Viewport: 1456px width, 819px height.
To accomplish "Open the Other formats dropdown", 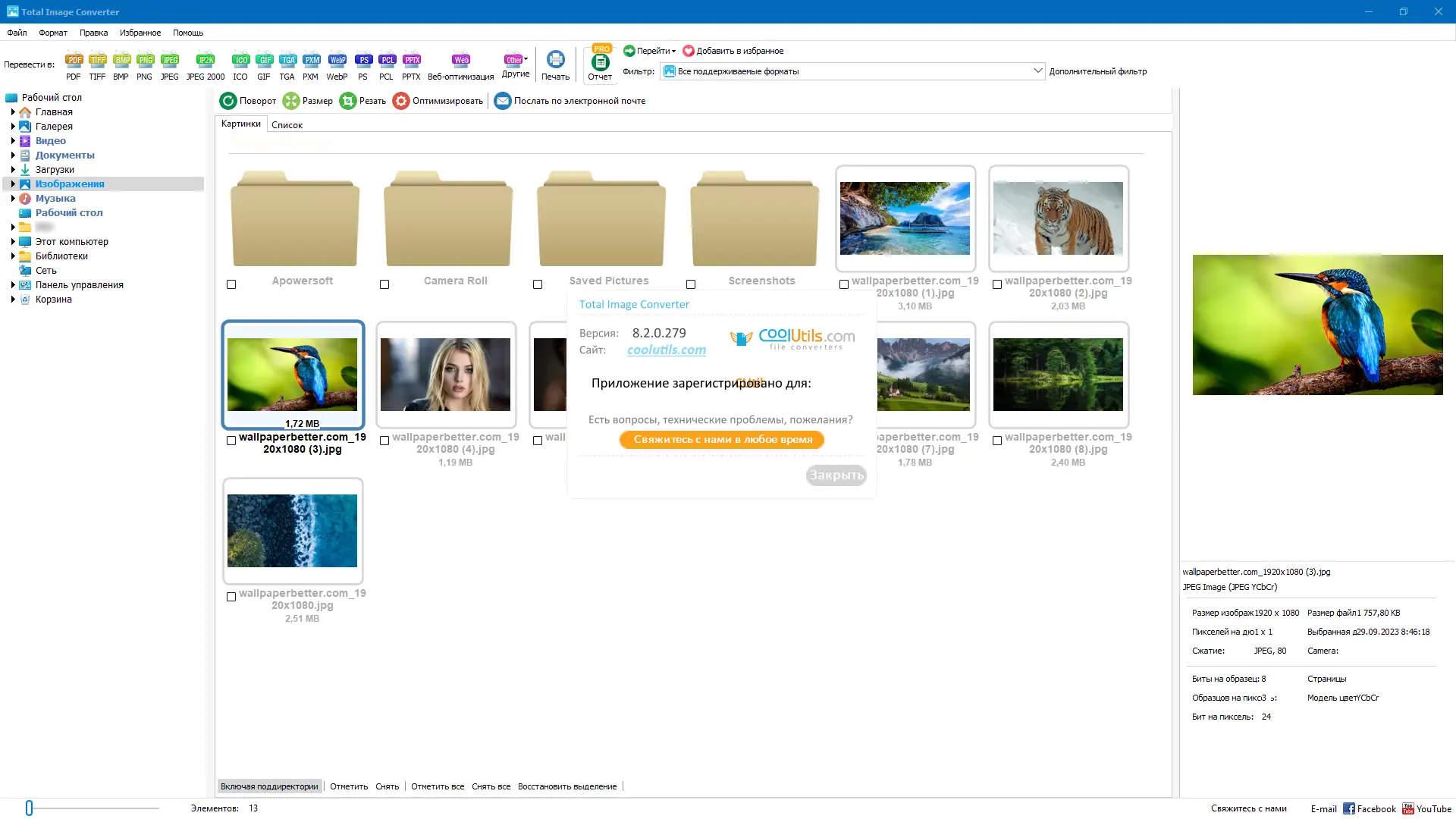I will pyautogui.click(x=516, y=60).
